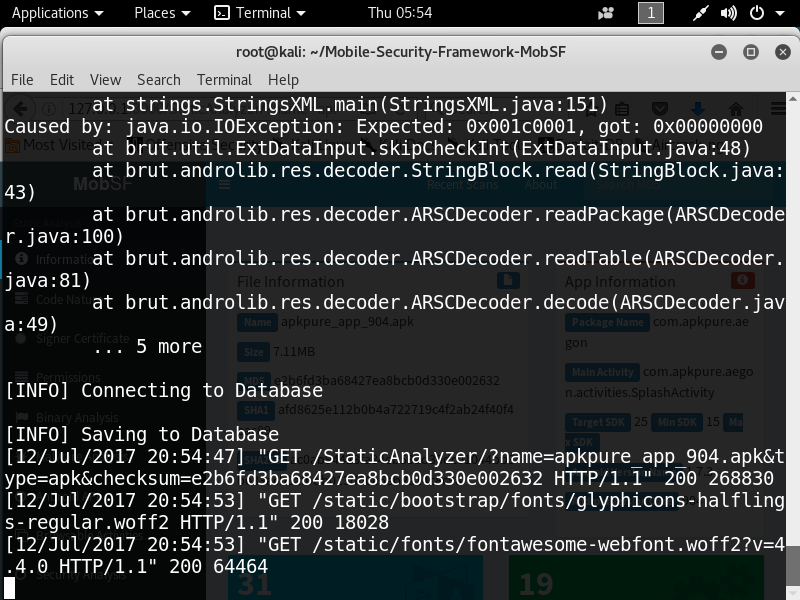Click Binary Analysis in MobSF sidebar
Image resolution: width=800 pixels, height=600 pixels.
point(77,417)
